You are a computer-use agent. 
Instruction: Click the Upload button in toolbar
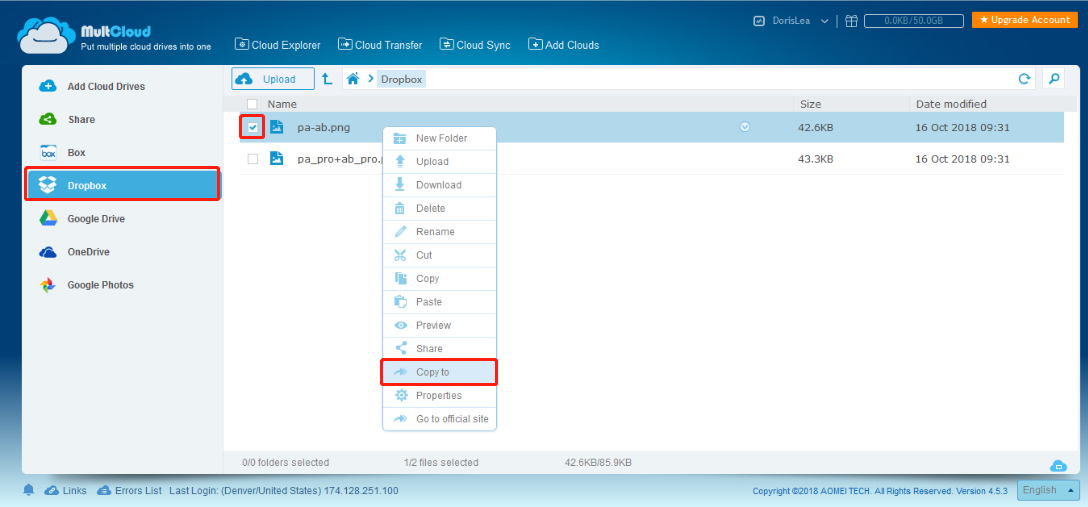tap(273, 79)
